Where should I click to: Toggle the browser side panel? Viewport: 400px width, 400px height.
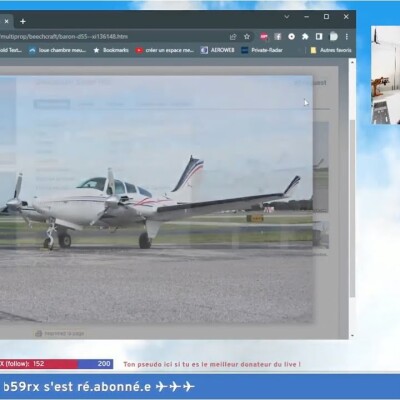[319, 37]
